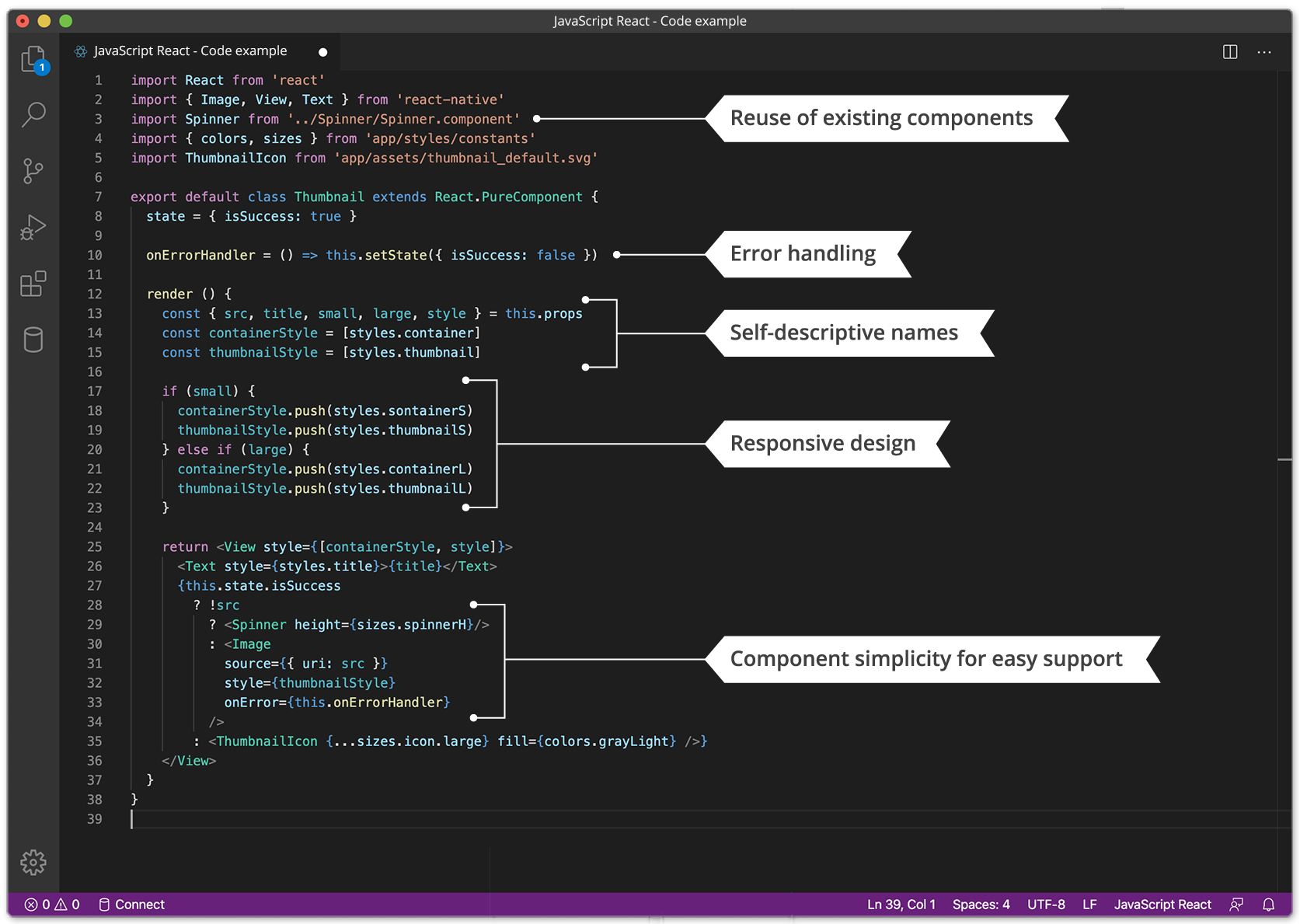Open the Manage gear settings menu

[x=33, y=862]
